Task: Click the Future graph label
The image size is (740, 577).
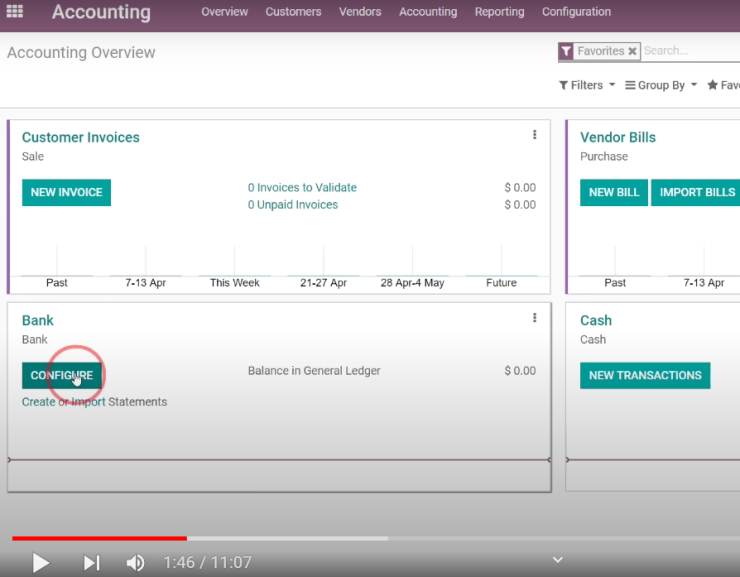Action: click(501, 283)
